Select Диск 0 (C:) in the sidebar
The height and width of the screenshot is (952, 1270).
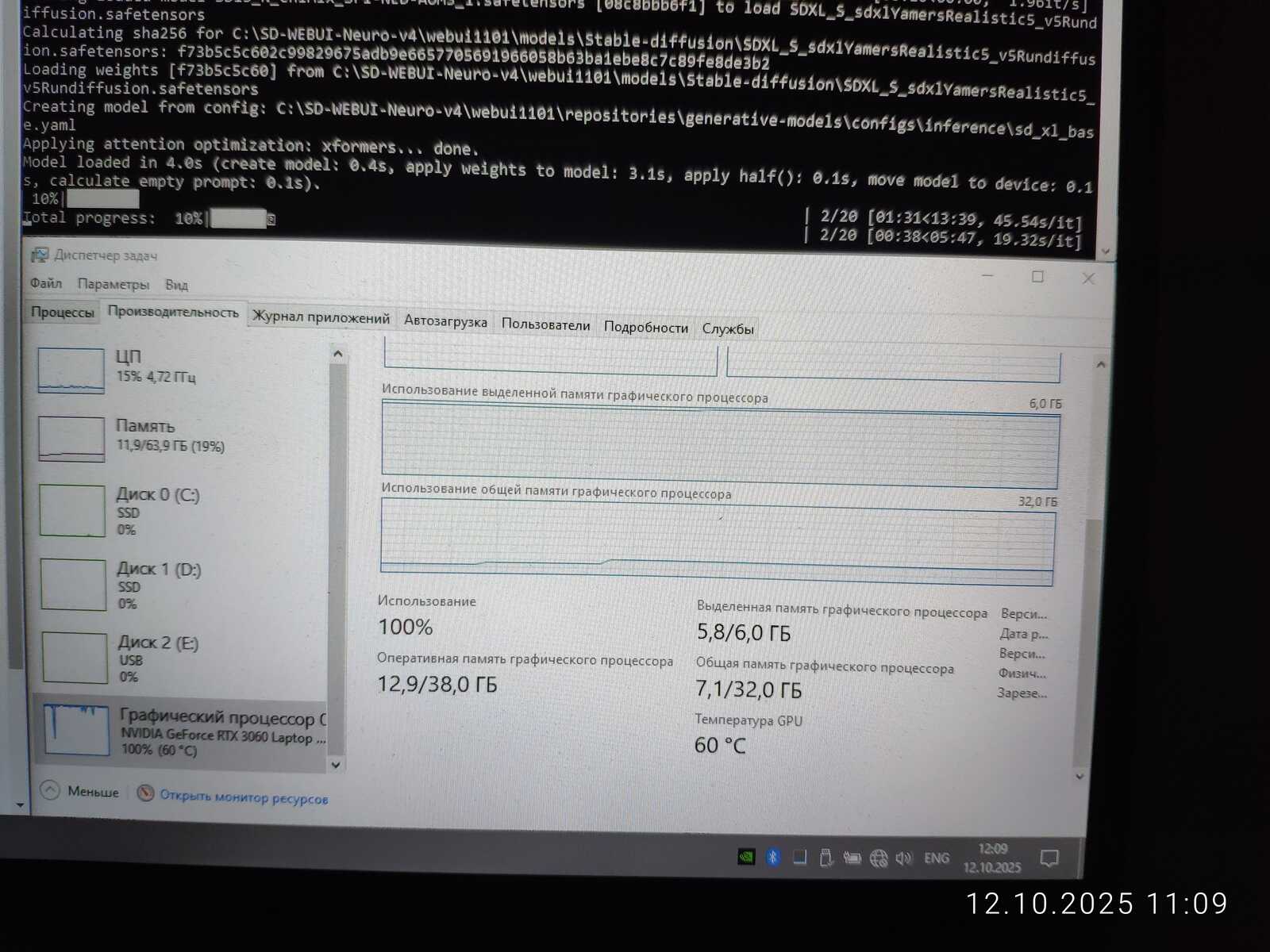(x=181, y=511)
